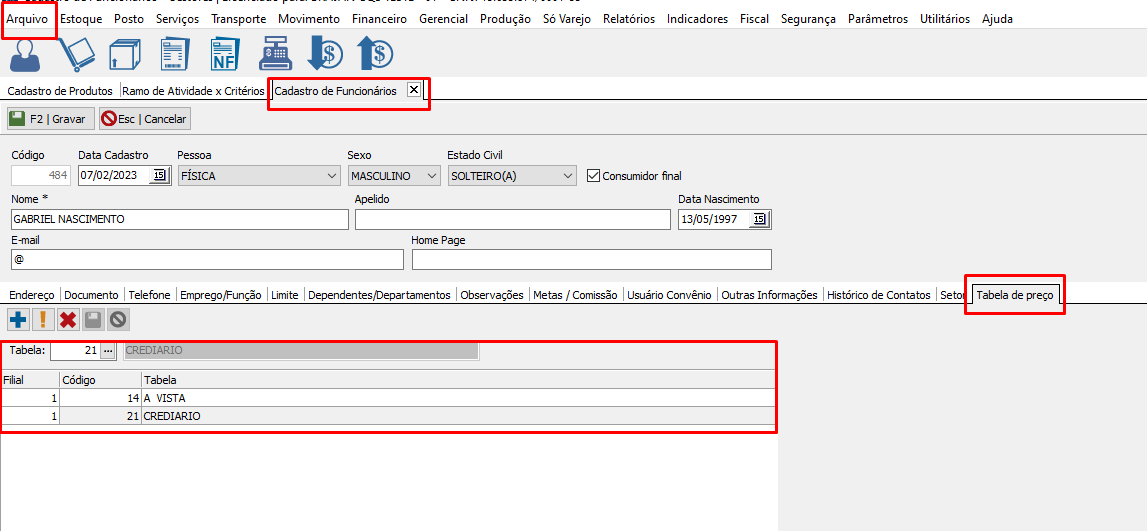Click the up-arrow dollar icon
Screen dimensions: 1147x531
tap(374, 54)
